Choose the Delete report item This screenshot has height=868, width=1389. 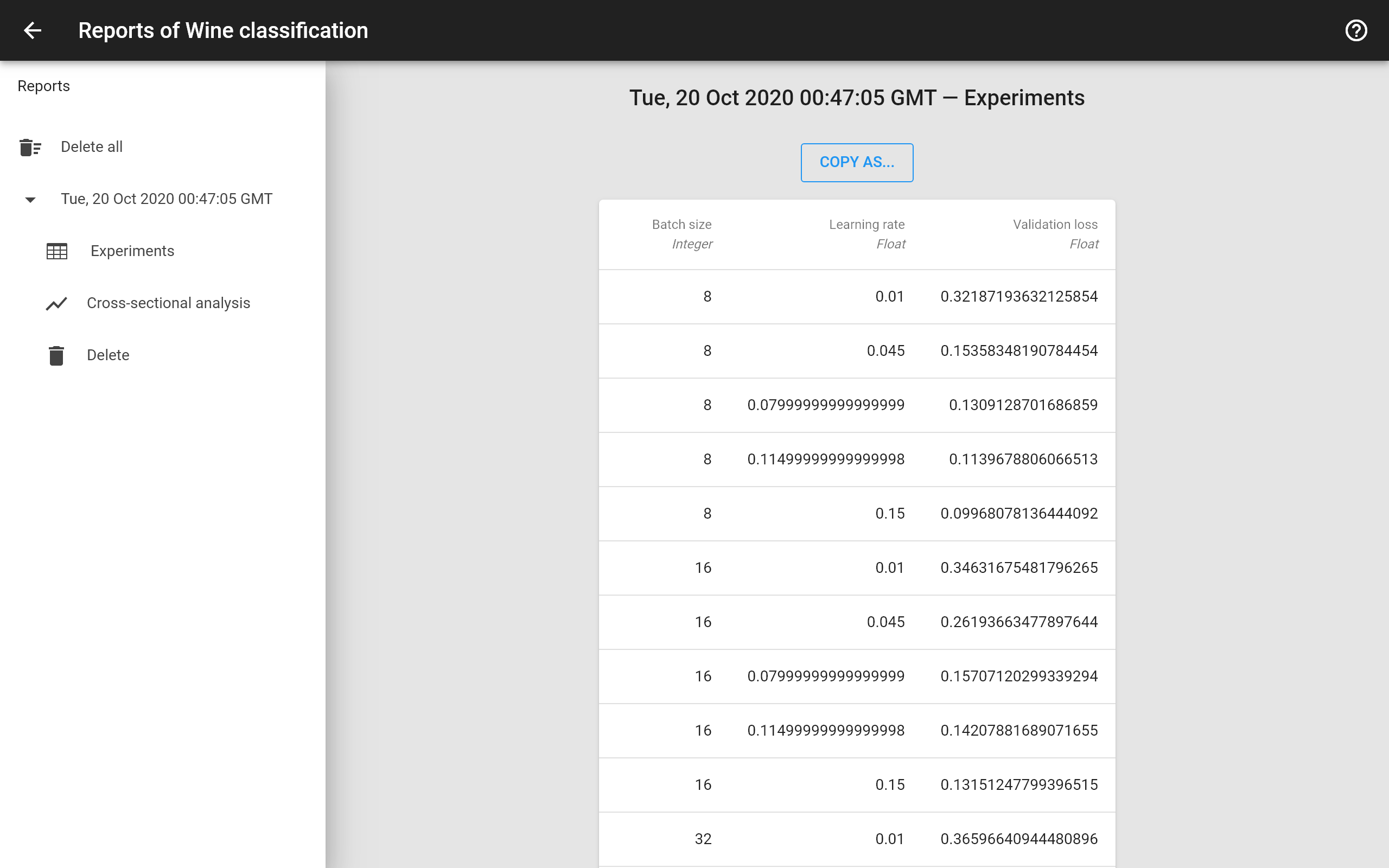162,355
